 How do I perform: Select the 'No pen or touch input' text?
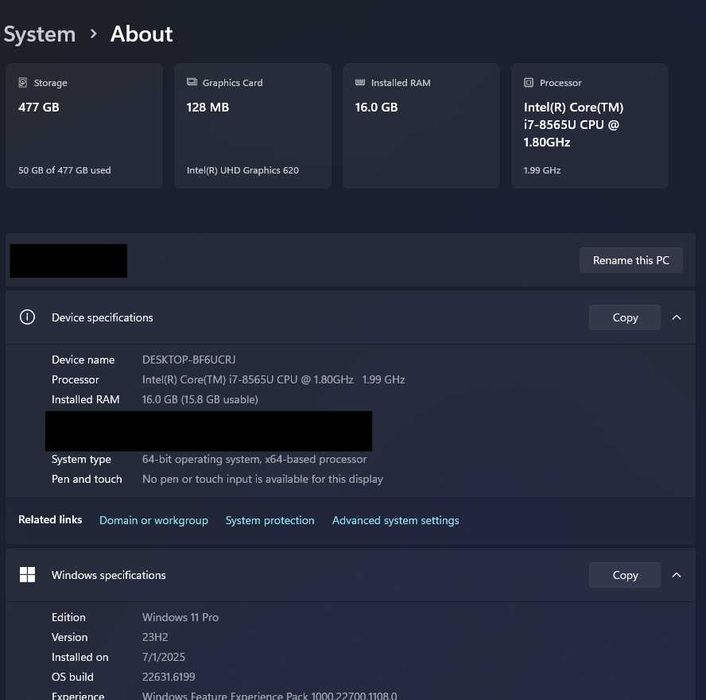click(x=262, y=479)
